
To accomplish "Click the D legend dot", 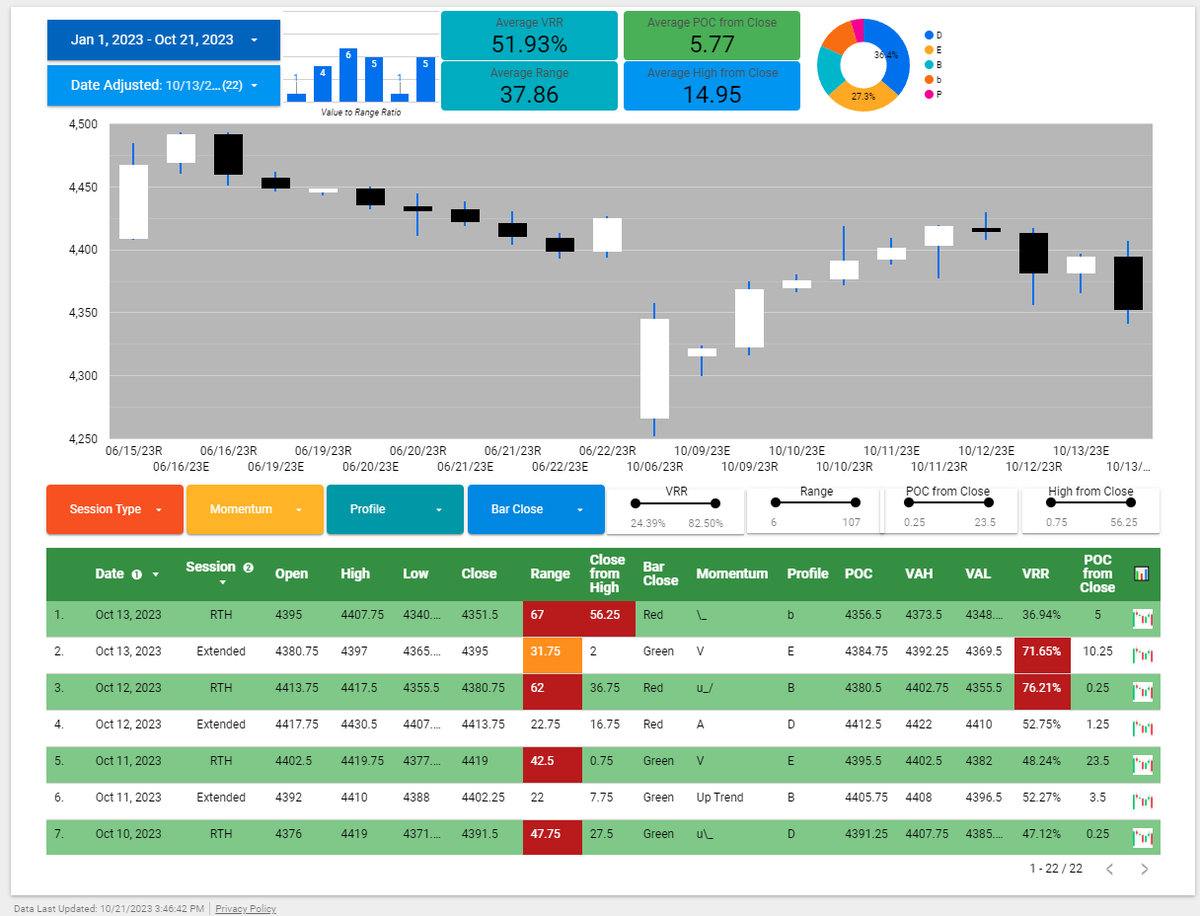I will point(929,35).
